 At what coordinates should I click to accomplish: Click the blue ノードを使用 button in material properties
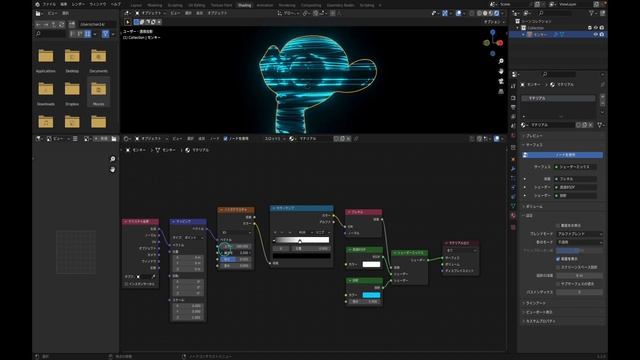coord(562,155)
